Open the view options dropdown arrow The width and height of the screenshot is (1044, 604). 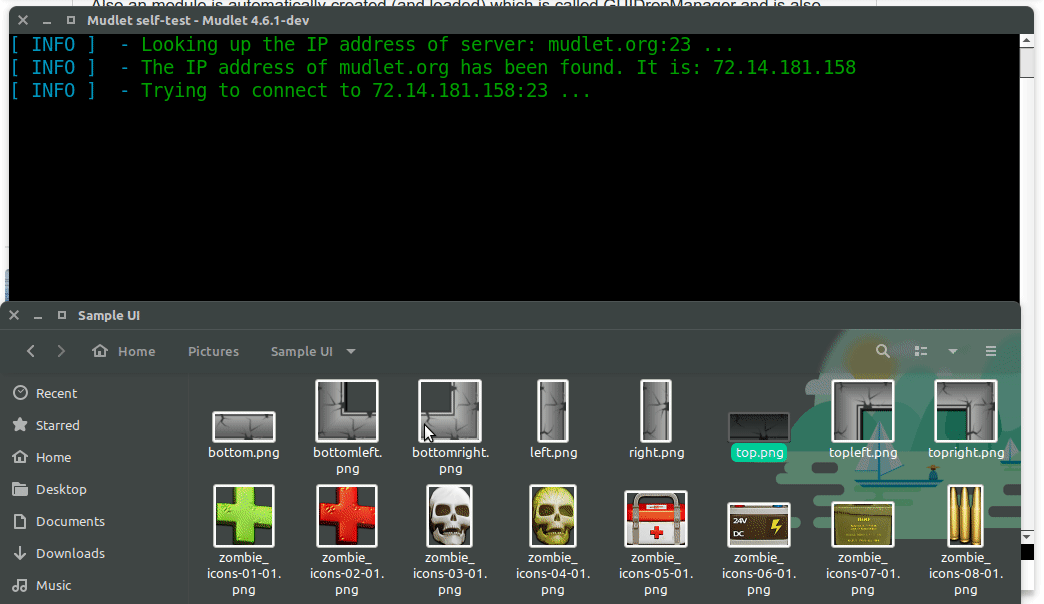953,351
